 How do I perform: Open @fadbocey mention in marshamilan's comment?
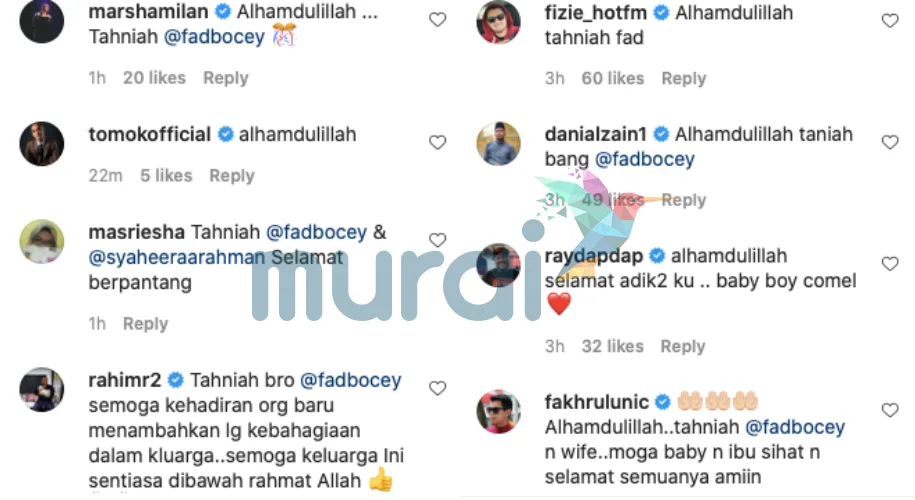click(x=214, y=37)
